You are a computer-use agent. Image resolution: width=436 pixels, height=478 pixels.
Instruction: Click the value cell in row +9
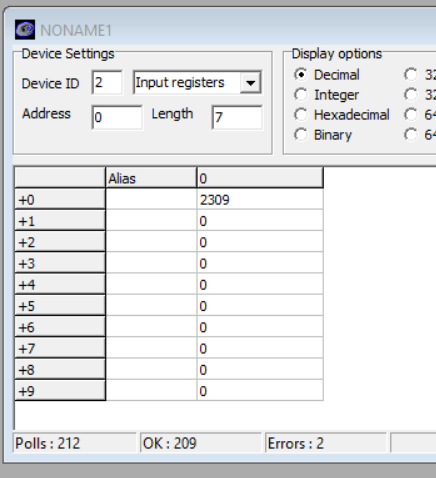260,391
